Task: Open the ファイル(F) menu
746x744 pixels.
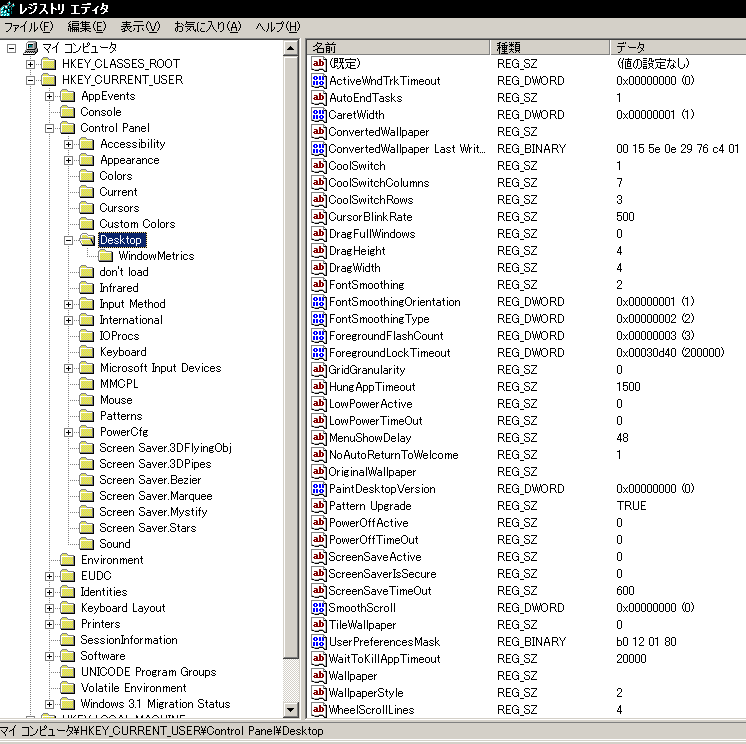Action: (x=29, y=26)
